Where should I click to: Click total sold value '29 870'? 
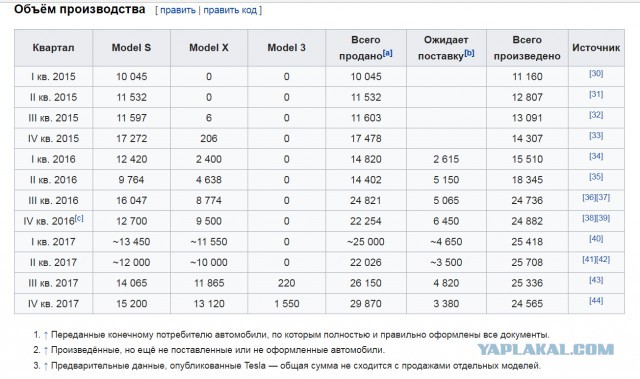click(366, 304)
